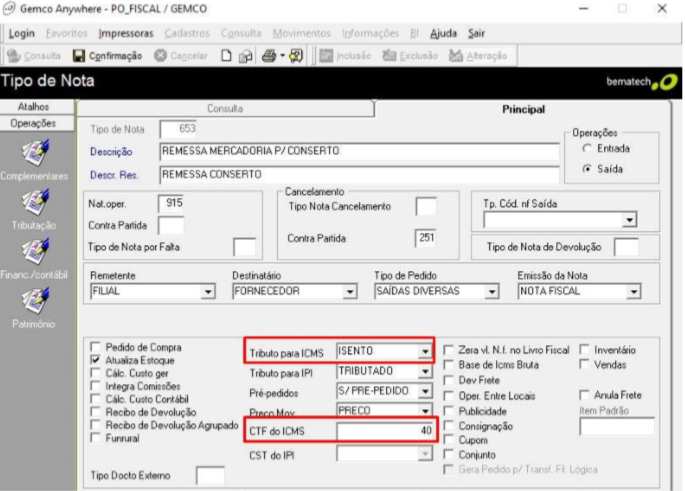Switch to the Consulta tab
The width and height of the screenshot is (685, 491).
(225, 109)
